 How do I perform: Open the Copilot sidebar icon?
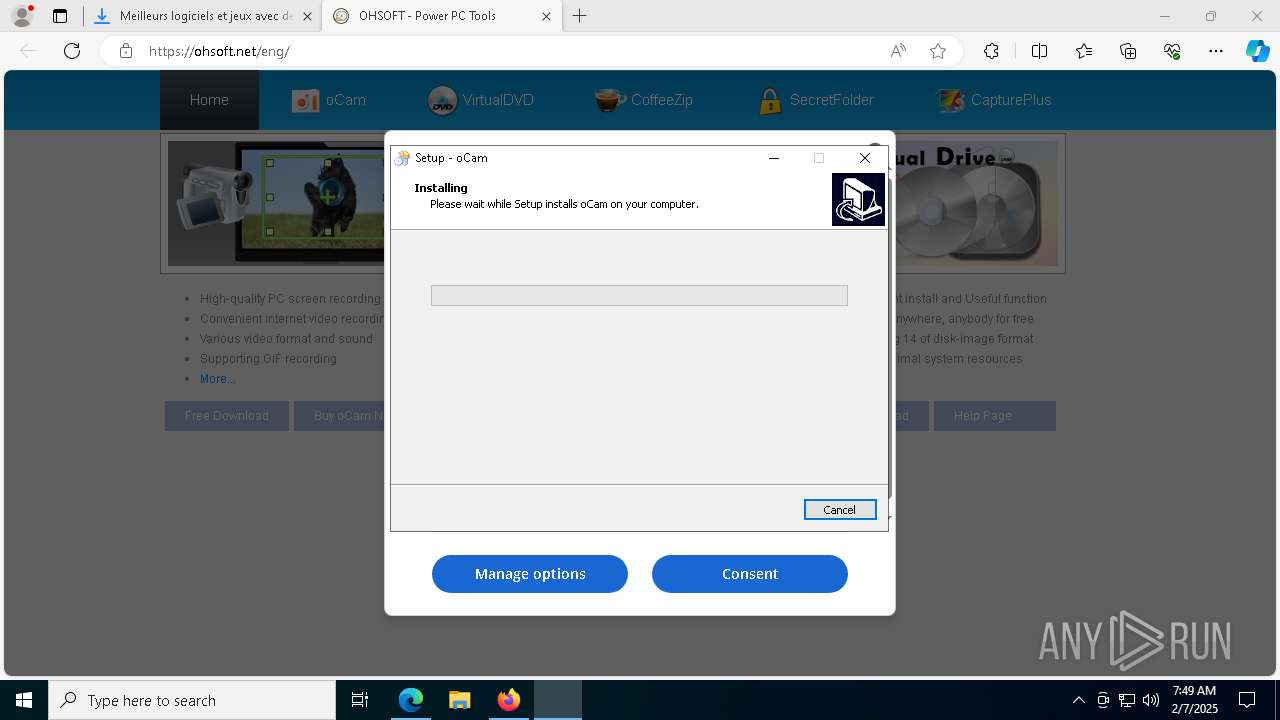1257,51
